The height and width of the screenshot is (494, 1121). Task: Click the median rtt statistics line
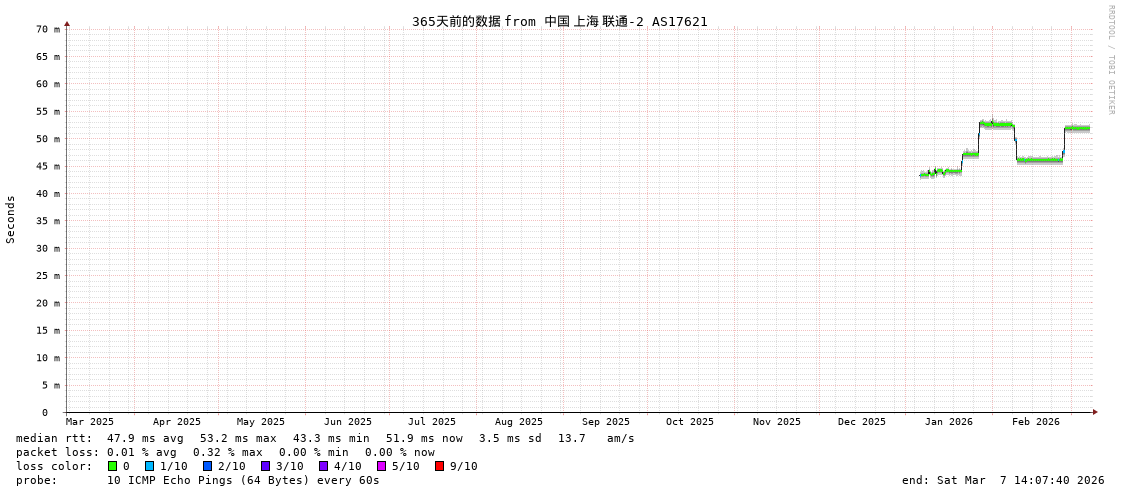pyautogui.click(x=325, y=438)
